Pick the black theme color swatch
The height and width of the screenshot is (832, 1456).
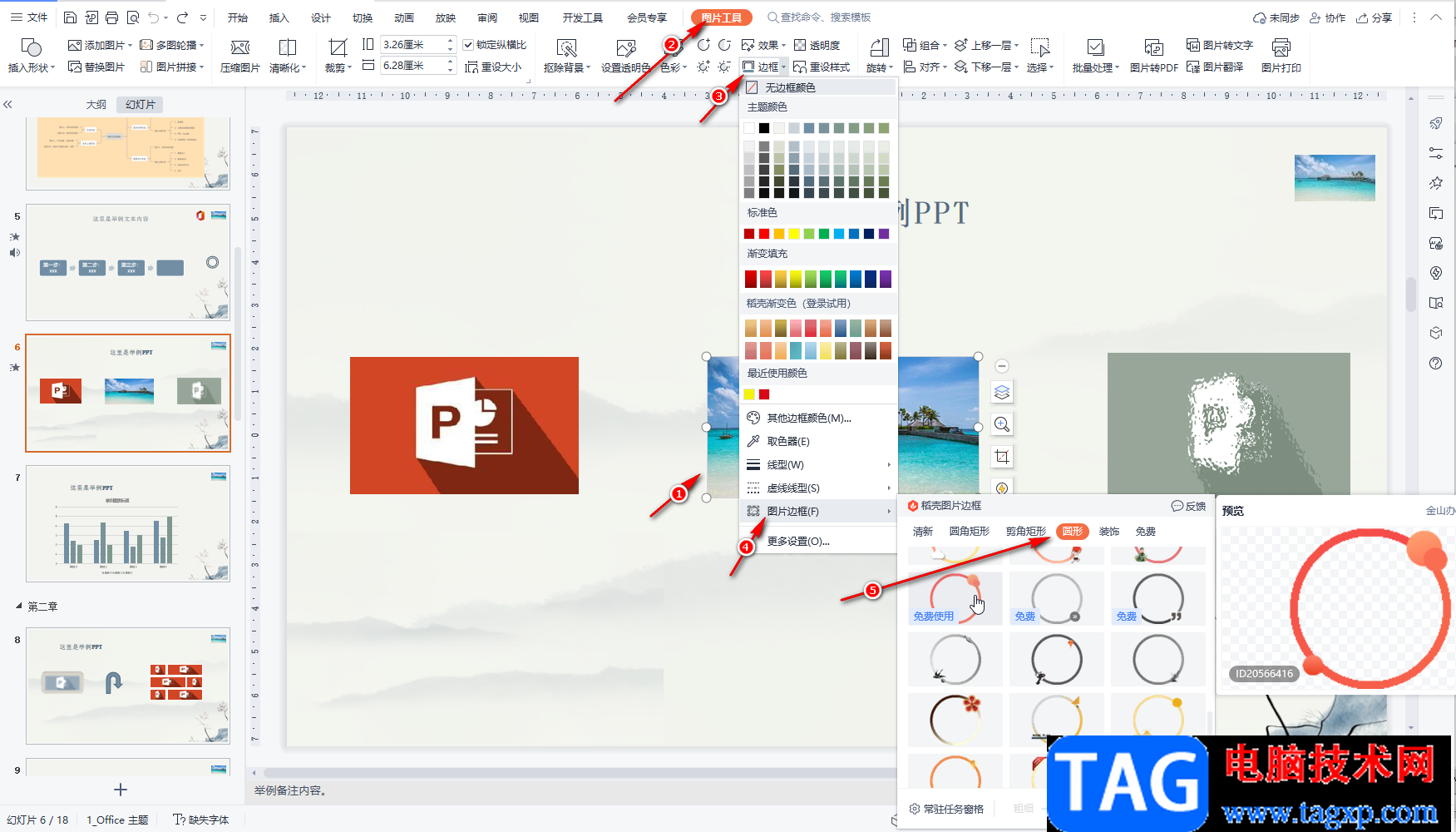tap(763, 128)
